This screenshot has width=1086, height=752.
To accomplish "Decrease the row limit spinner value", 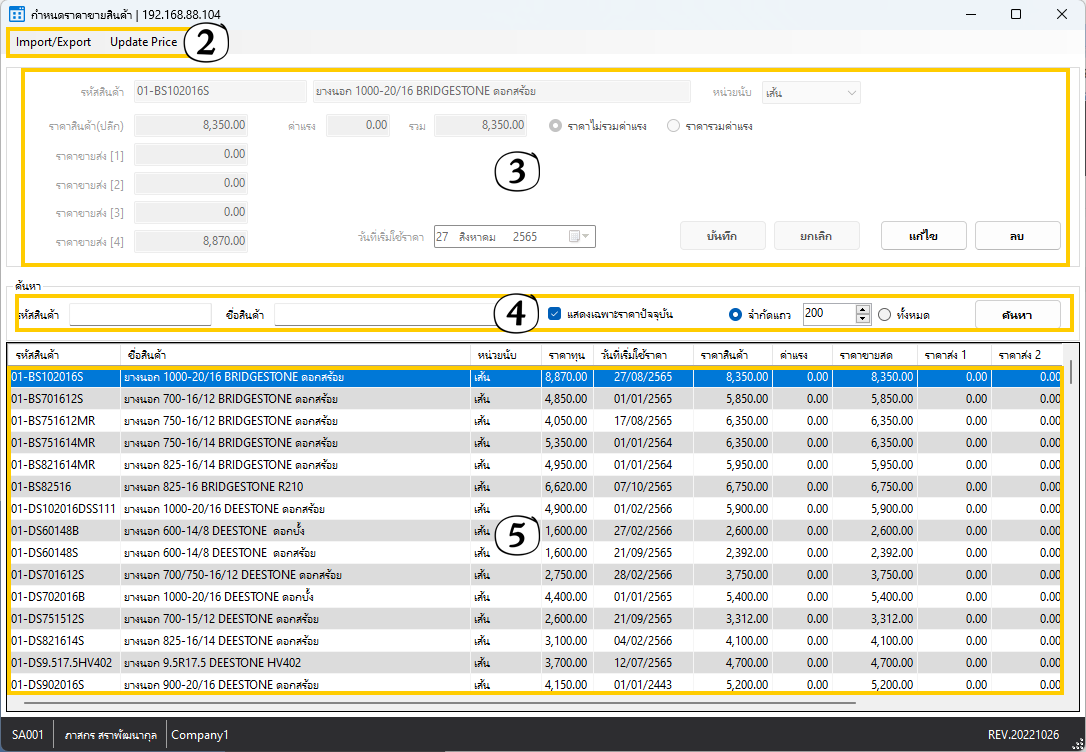I will (863, 319).
